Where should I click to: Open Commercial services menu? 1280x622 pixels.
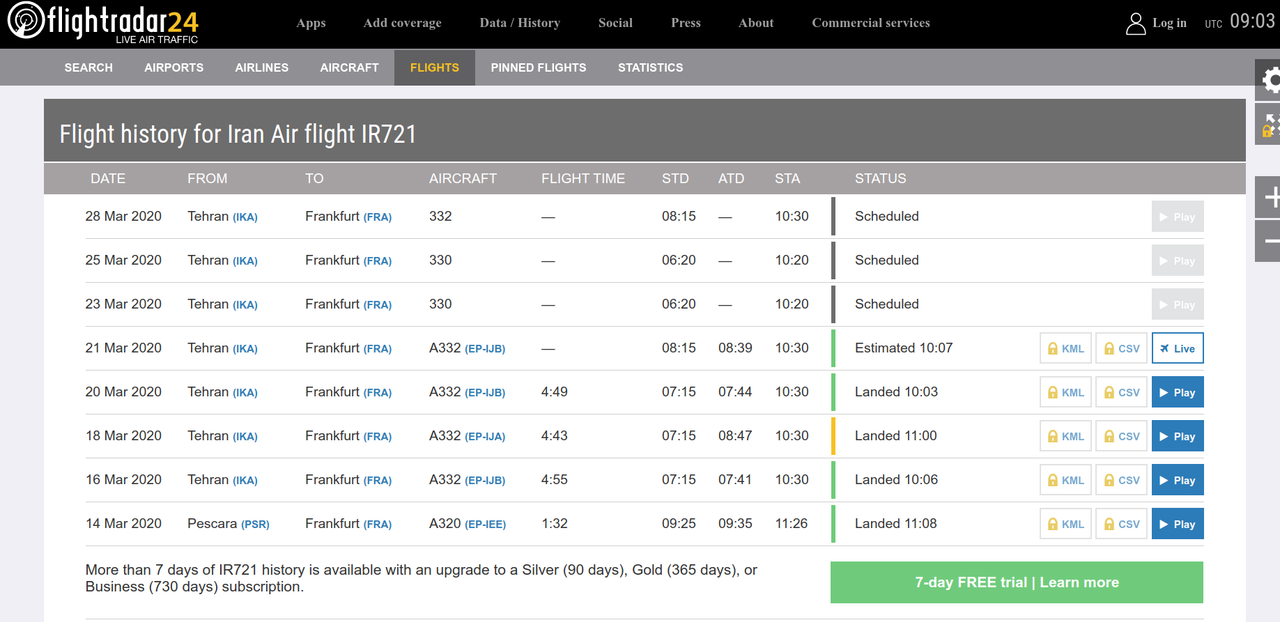tap(871, 23)
